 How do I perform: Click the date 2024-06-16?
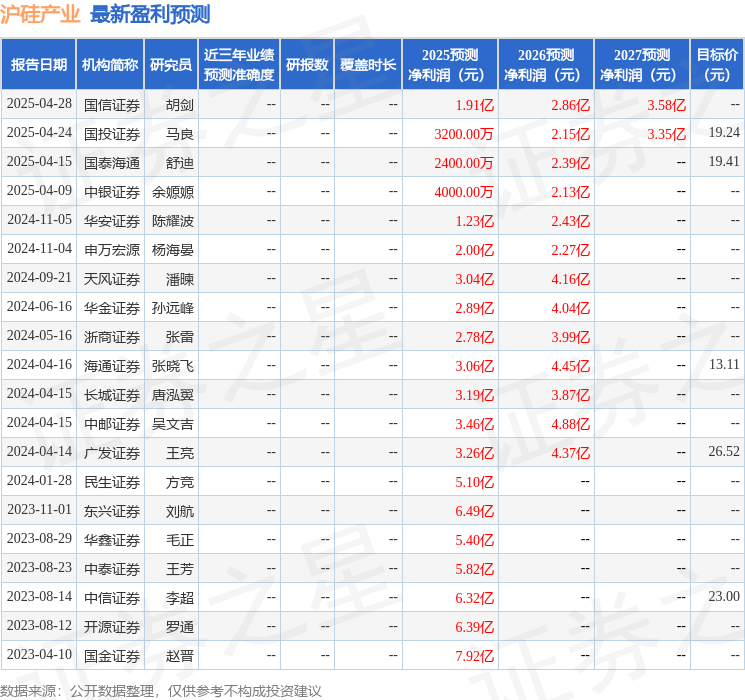click(39, 307)
